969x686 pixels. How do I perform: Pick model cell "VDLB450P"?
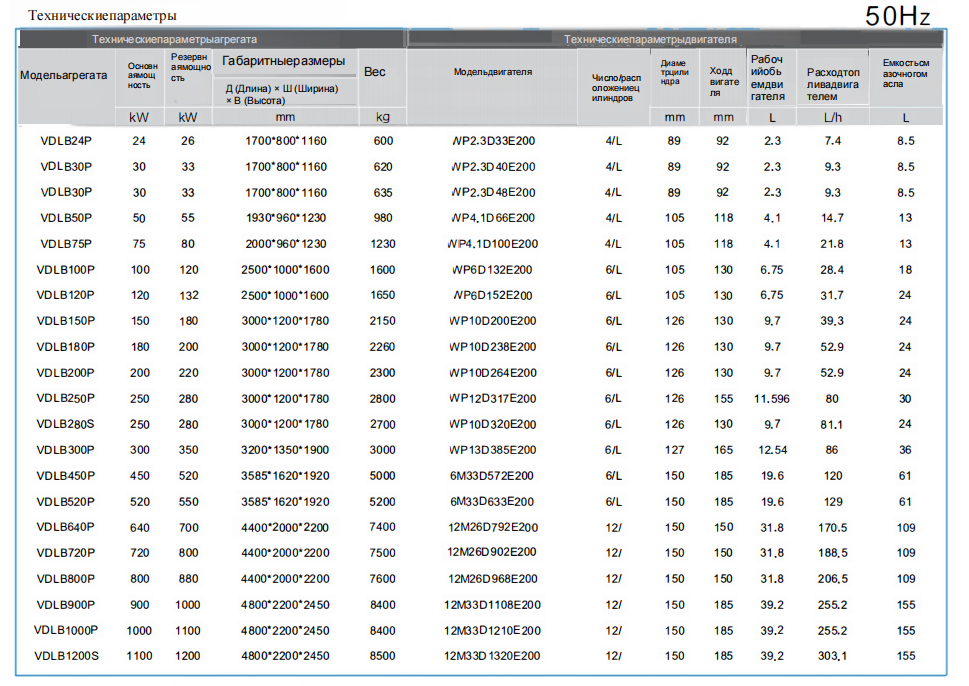point(66,476)
